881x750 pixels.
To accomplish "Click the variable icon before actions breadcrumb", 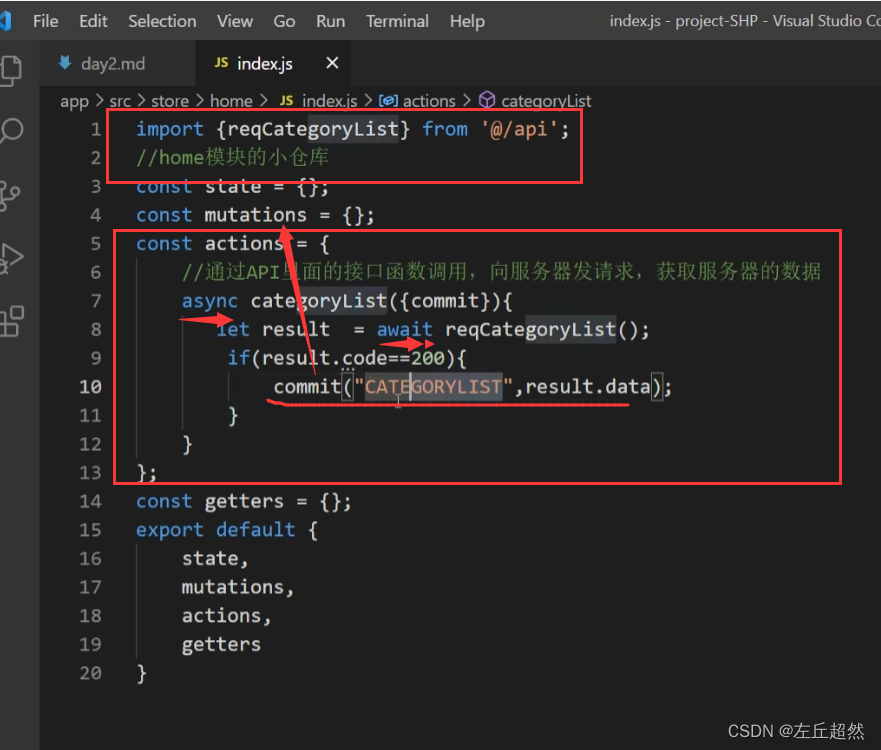I will tap(388, 101).
